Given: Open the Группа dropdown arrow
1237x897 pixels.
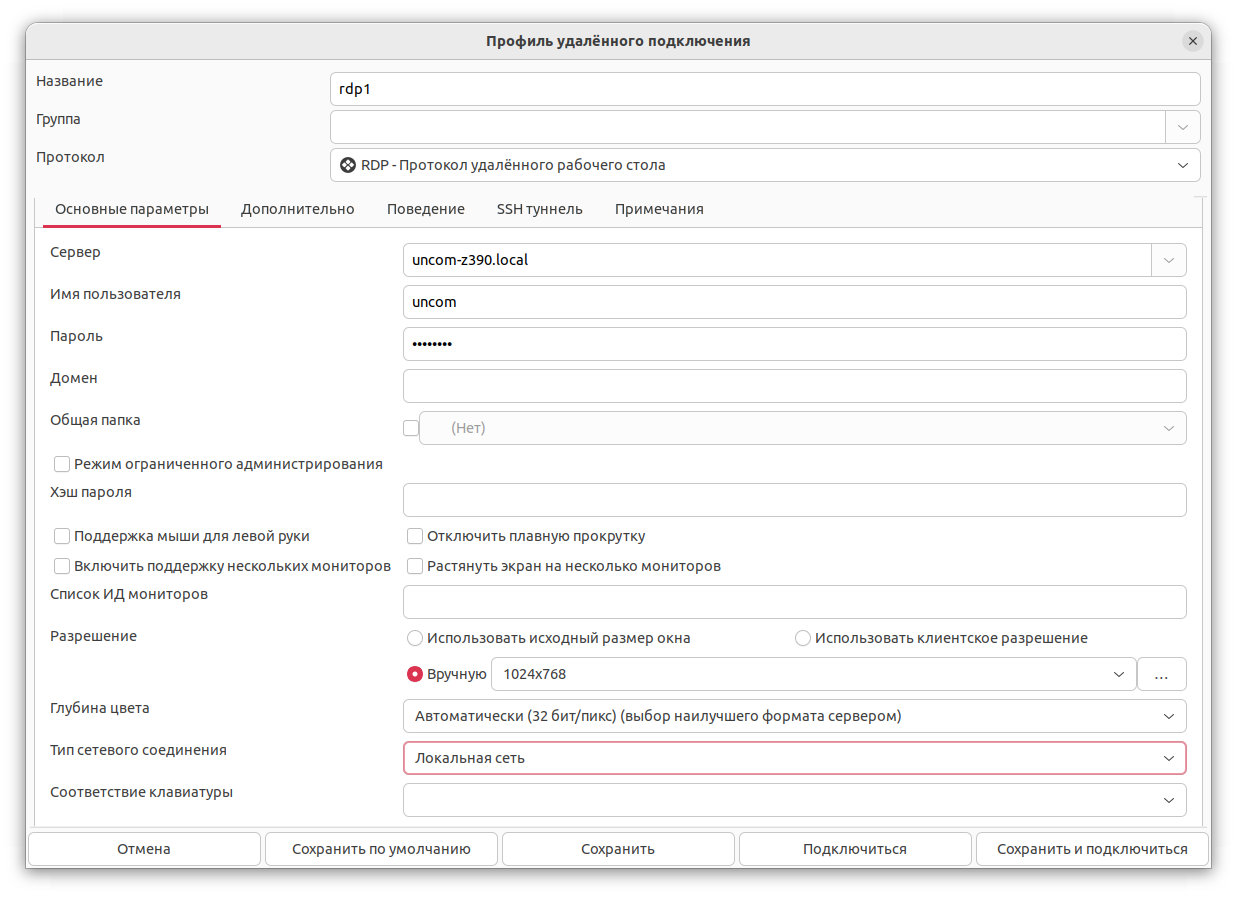Looking at the screenshot, I should click(x=1183, y=127).
